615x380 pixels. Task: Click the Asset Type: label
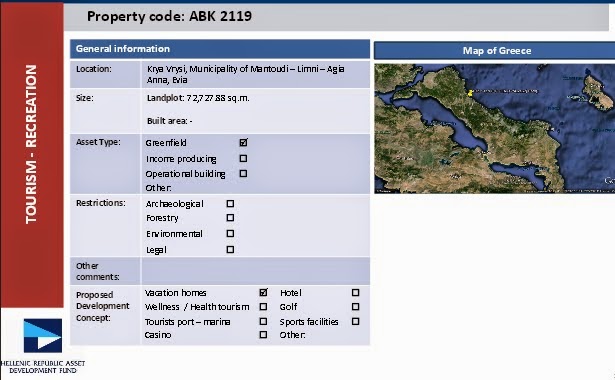[x=98, y=142]
